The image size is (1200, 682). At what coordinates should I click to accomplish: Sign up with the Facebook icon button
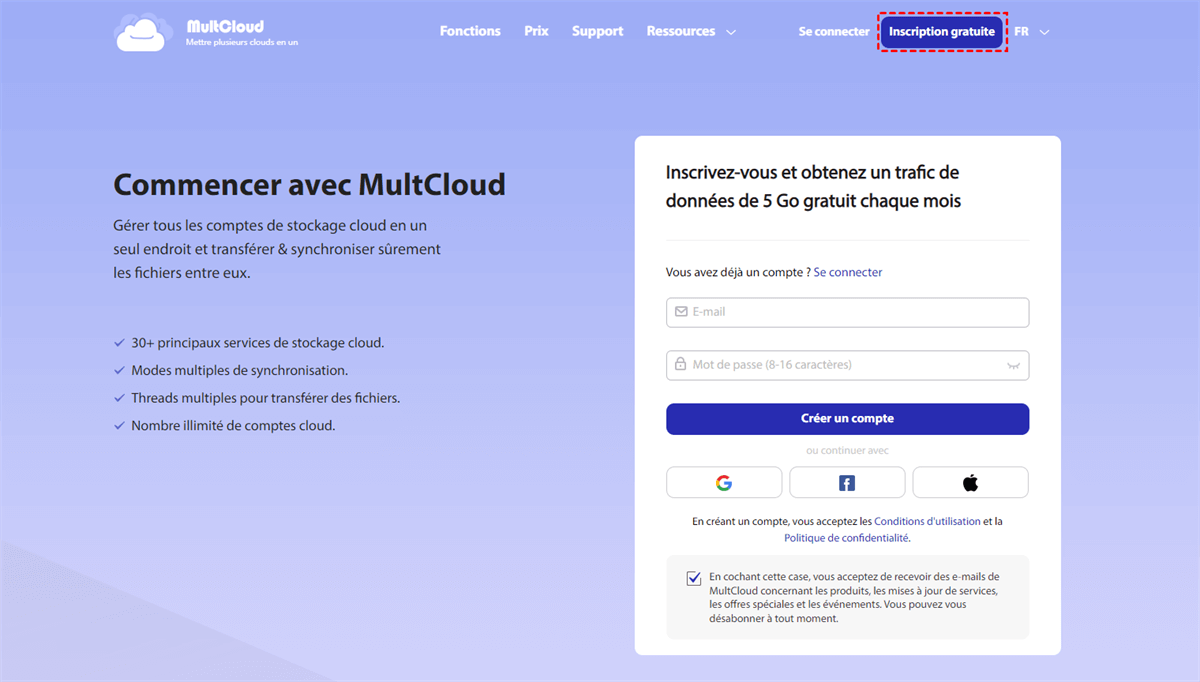[x=847, y=483]
